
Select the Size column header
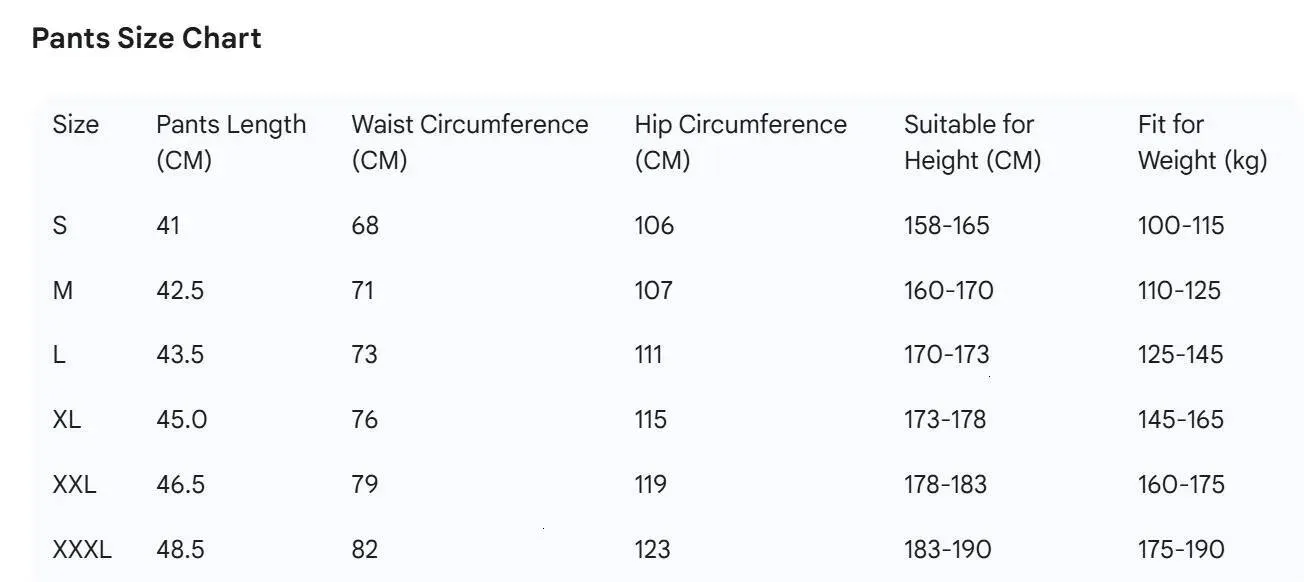coord(76,125)
